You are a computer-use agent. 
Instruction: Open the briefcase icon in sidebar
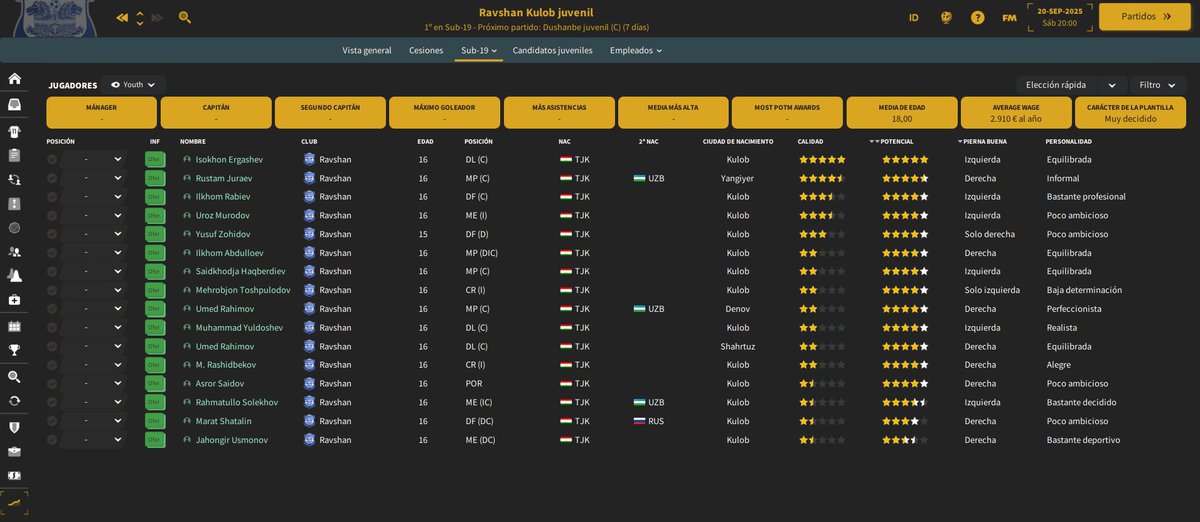click(x=14, y=451)
